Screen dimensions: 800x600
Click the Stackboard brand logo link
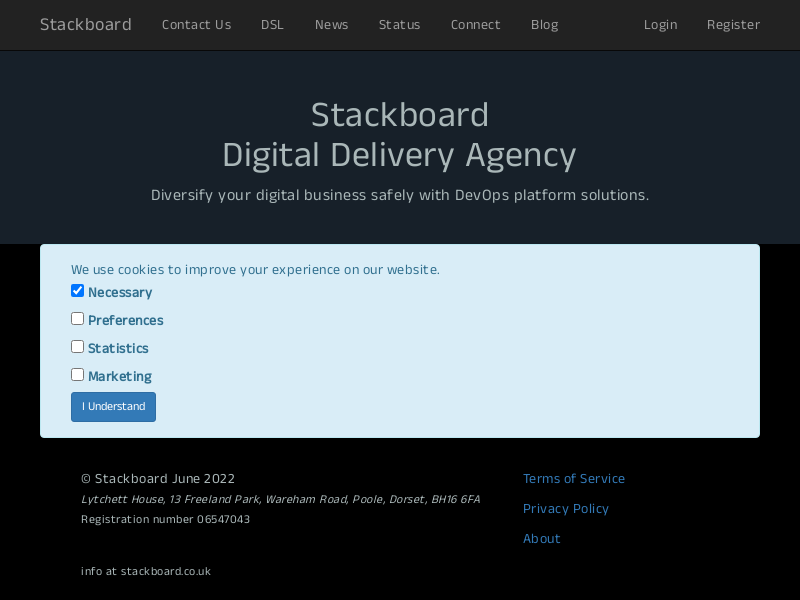86,25
